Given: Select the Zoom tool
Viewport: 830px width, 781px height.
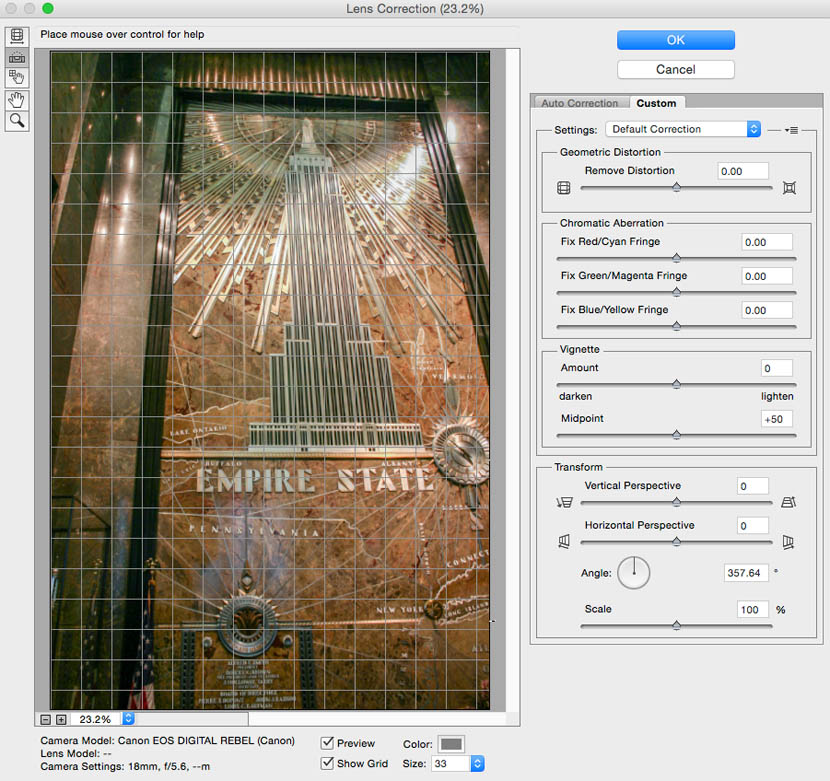Looking at the screenshot, I should [17, 121].
